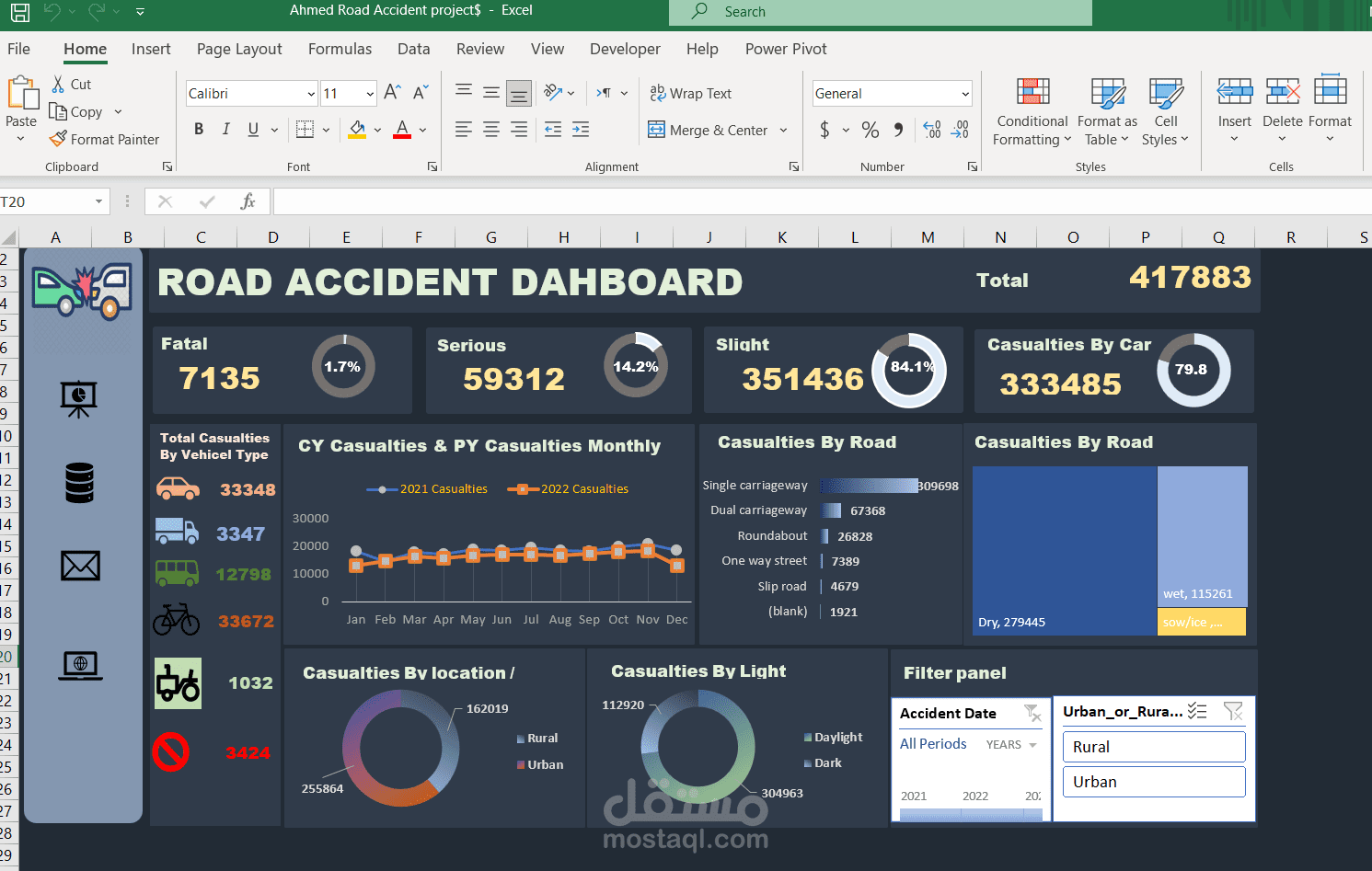Click the yellow Fill Color swatch button
Viewport: 1372px width, 871px height.
click(357, 130)
